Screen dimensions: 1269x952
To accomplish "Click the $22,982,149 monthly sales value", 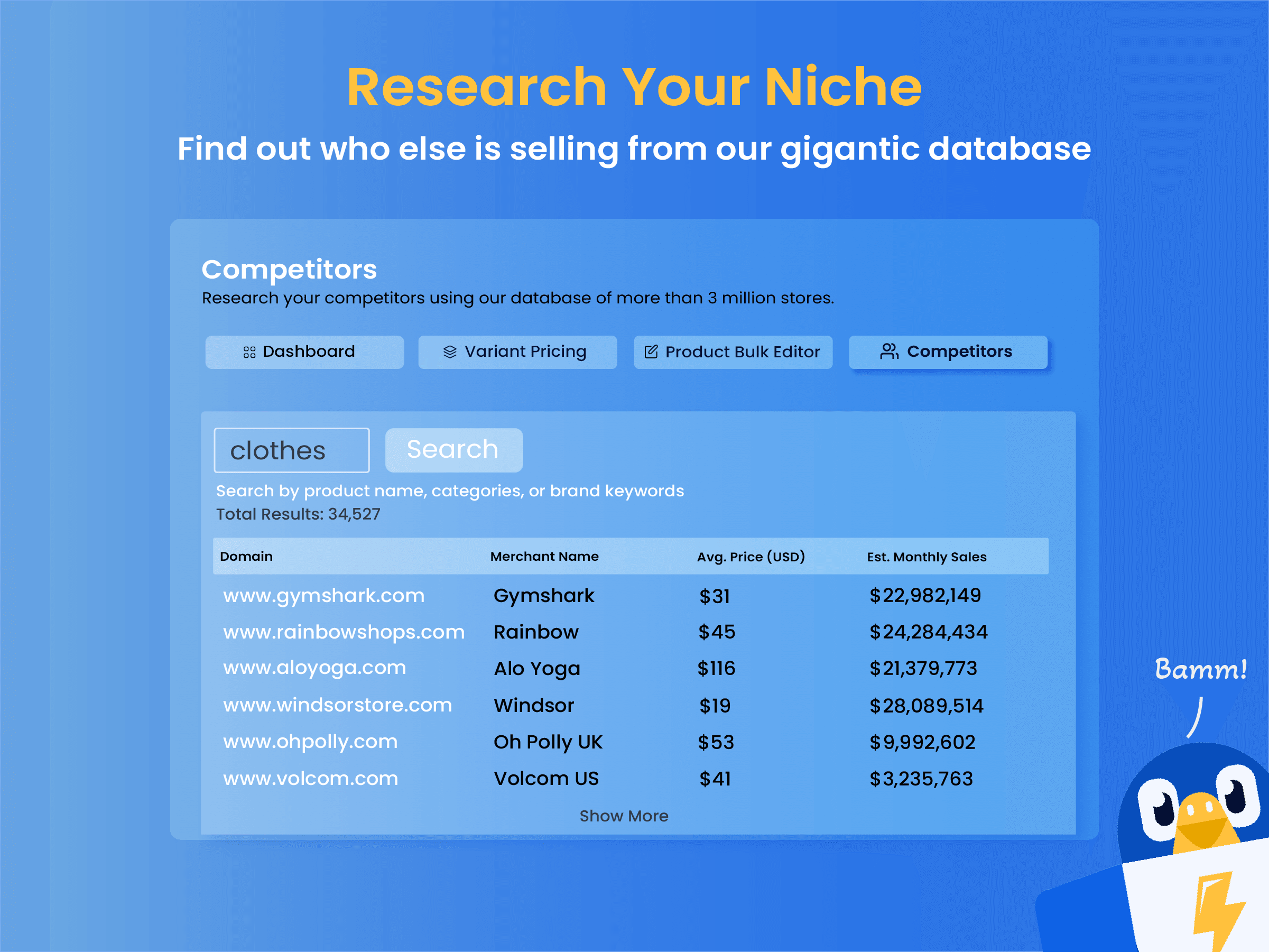I will coord(925,596).
